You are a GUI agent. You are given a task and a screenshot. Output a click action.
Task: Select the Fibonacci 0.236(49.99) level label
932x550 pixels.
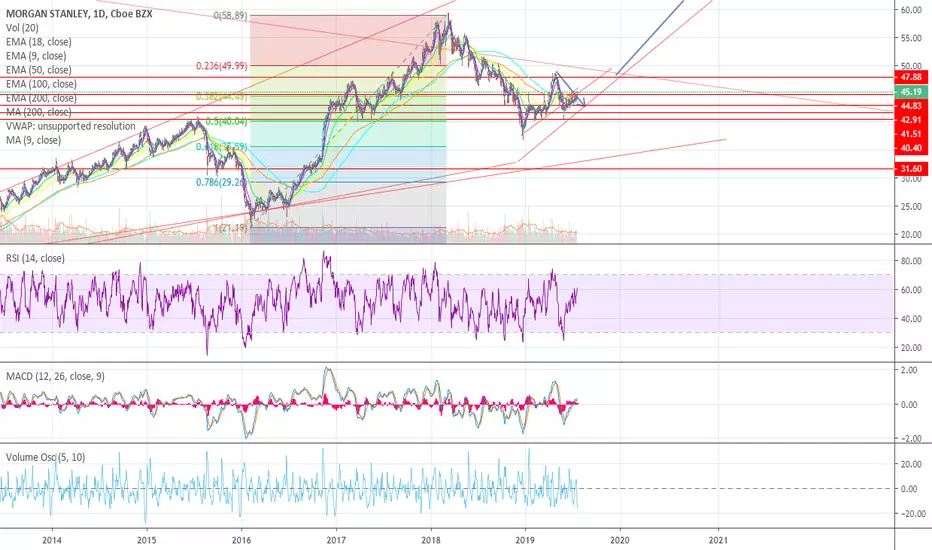coord(222,66)
